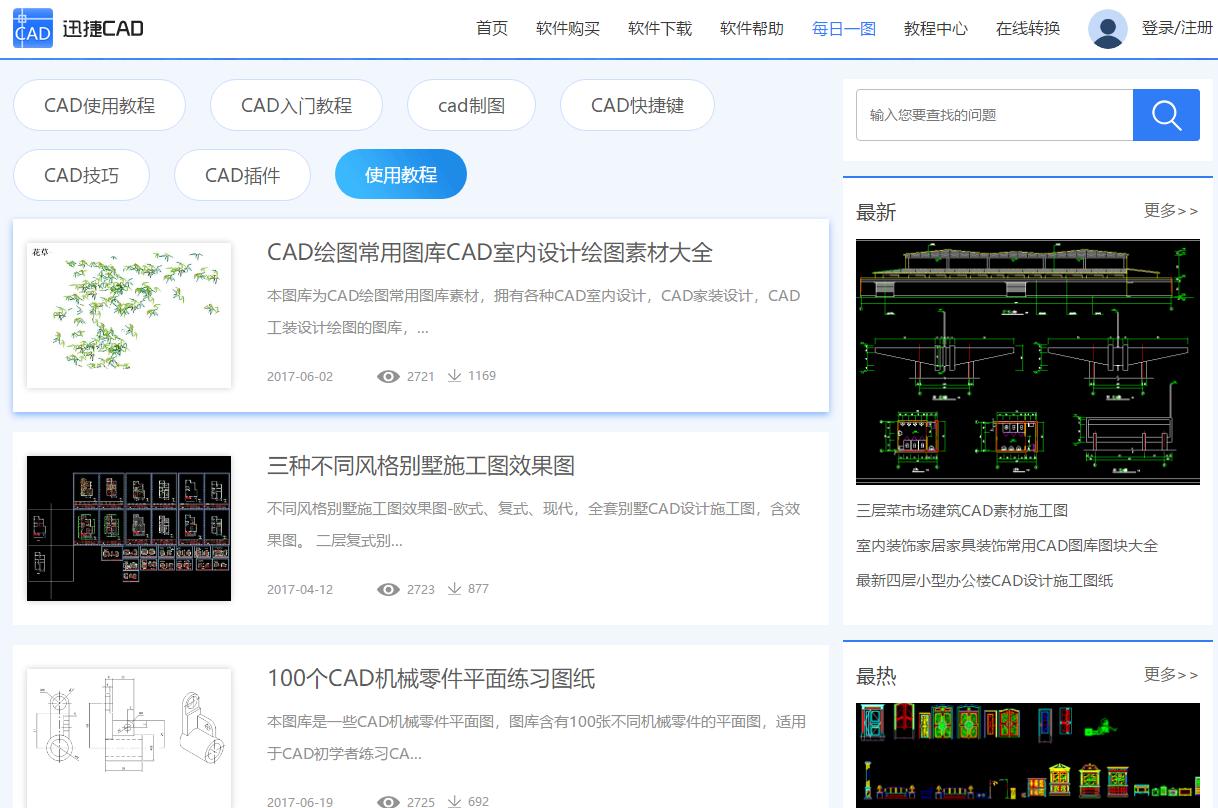Expand 更多>> in the 最热 section

pos(1170,675)
